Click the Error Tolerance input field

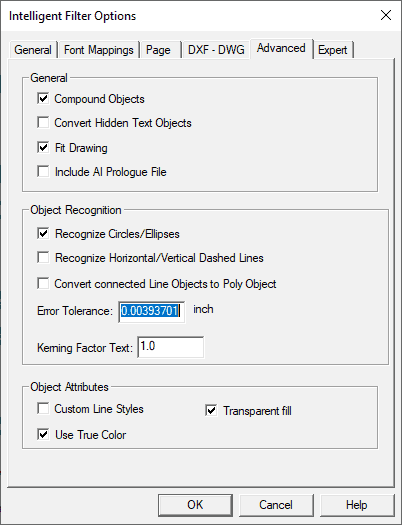click(x=151, y=311)
